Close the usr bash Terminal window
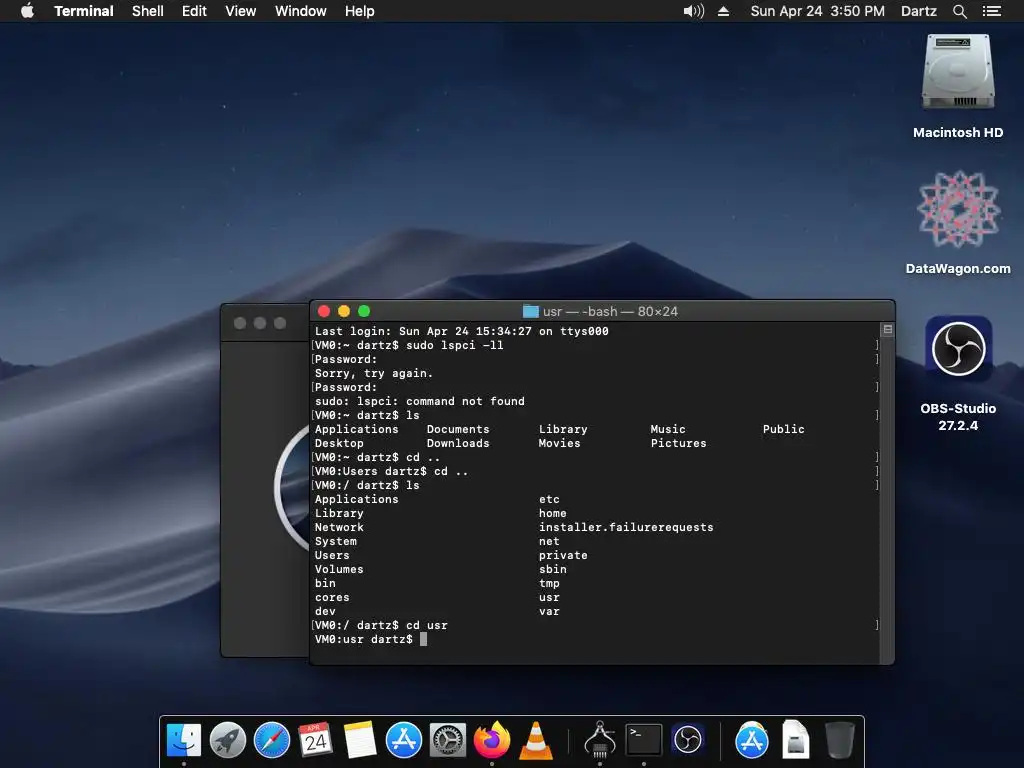This screenshot has height=768, width=1024. (x=324, y=312)
